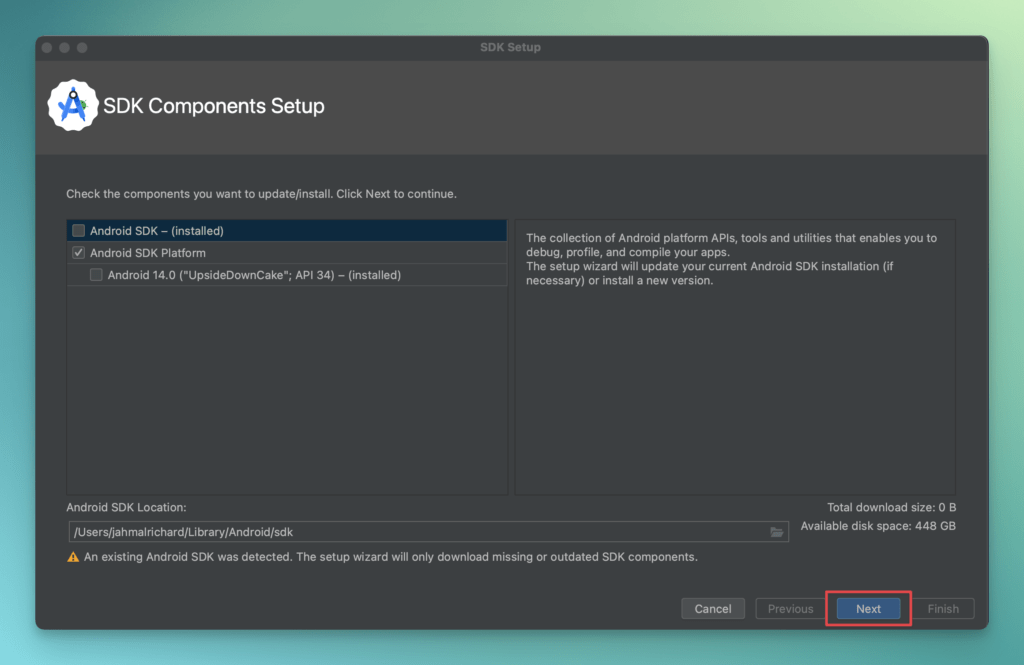Screen dimensions: 1024x665
Task: Click the Finish button
Action: pos(943,608)
